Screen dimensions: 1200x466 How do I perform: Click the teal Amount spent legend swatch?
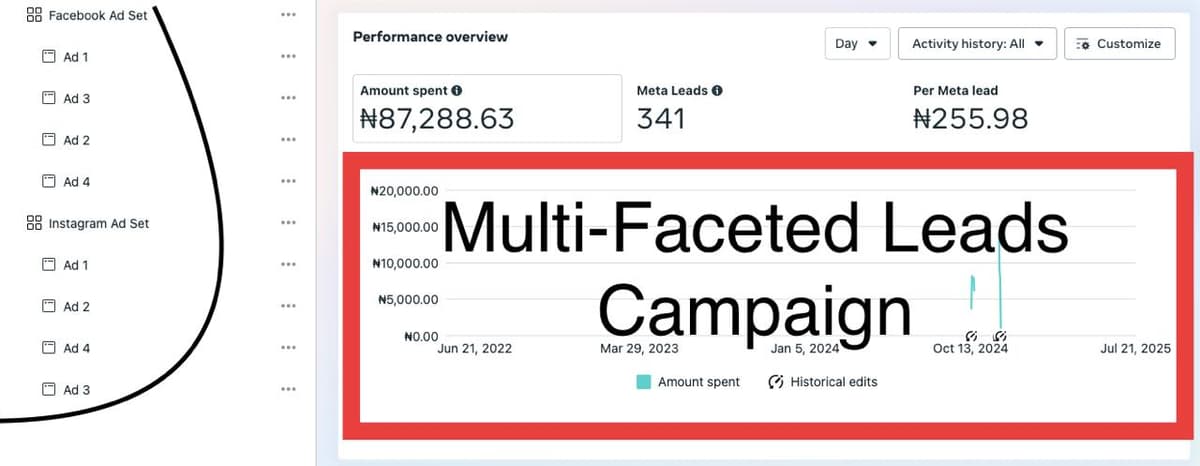(645, 382)
